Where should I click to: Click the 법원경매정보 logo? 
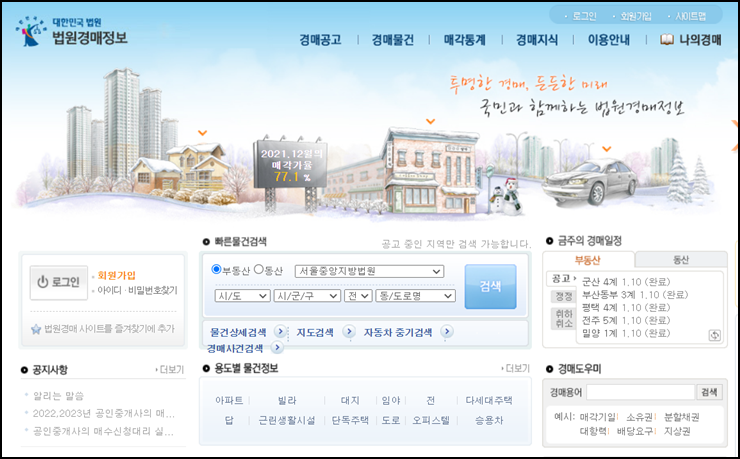point(71,32)
